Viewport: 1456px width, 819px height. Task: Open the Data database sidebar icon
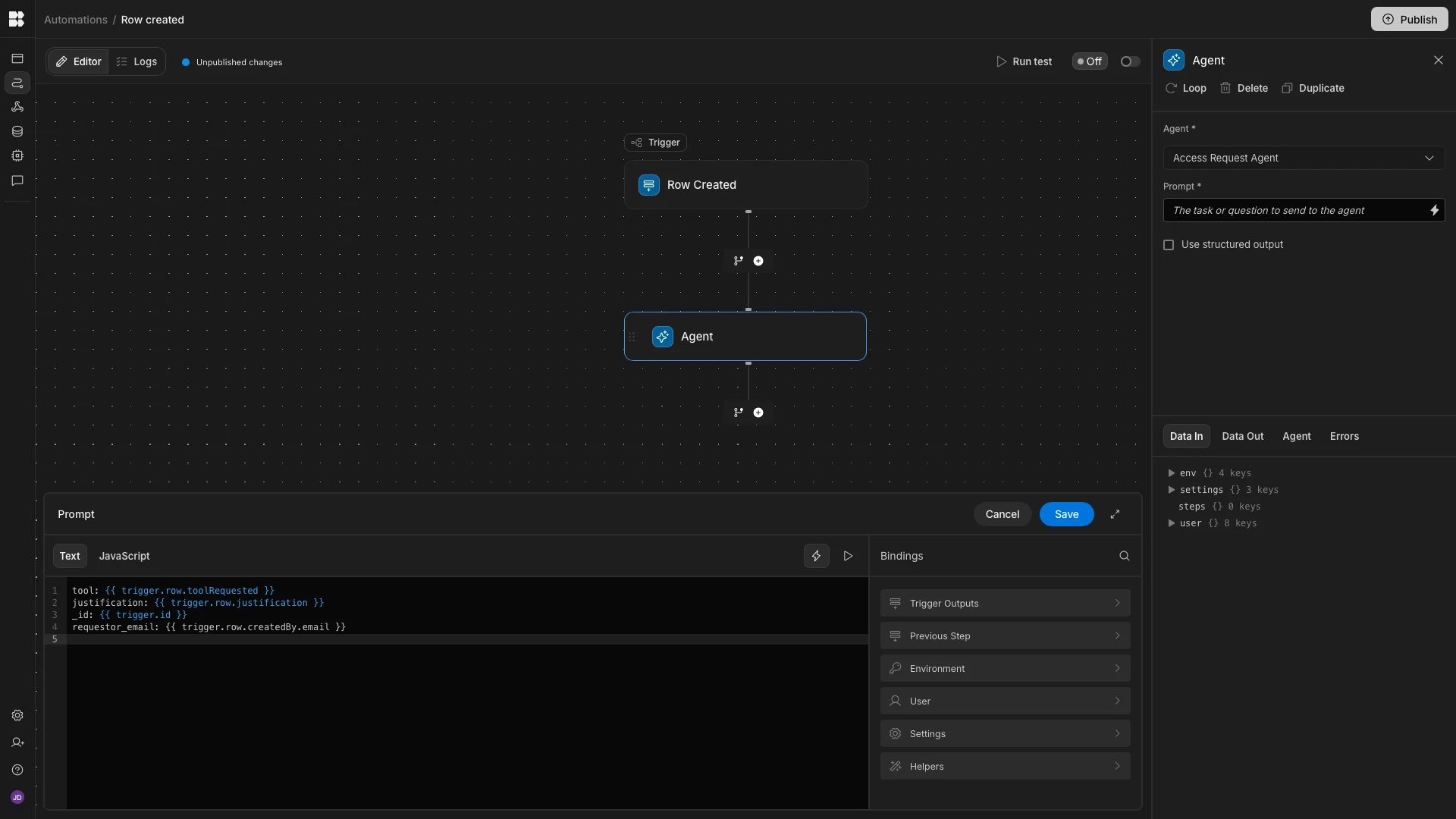(x=17, y=131)
